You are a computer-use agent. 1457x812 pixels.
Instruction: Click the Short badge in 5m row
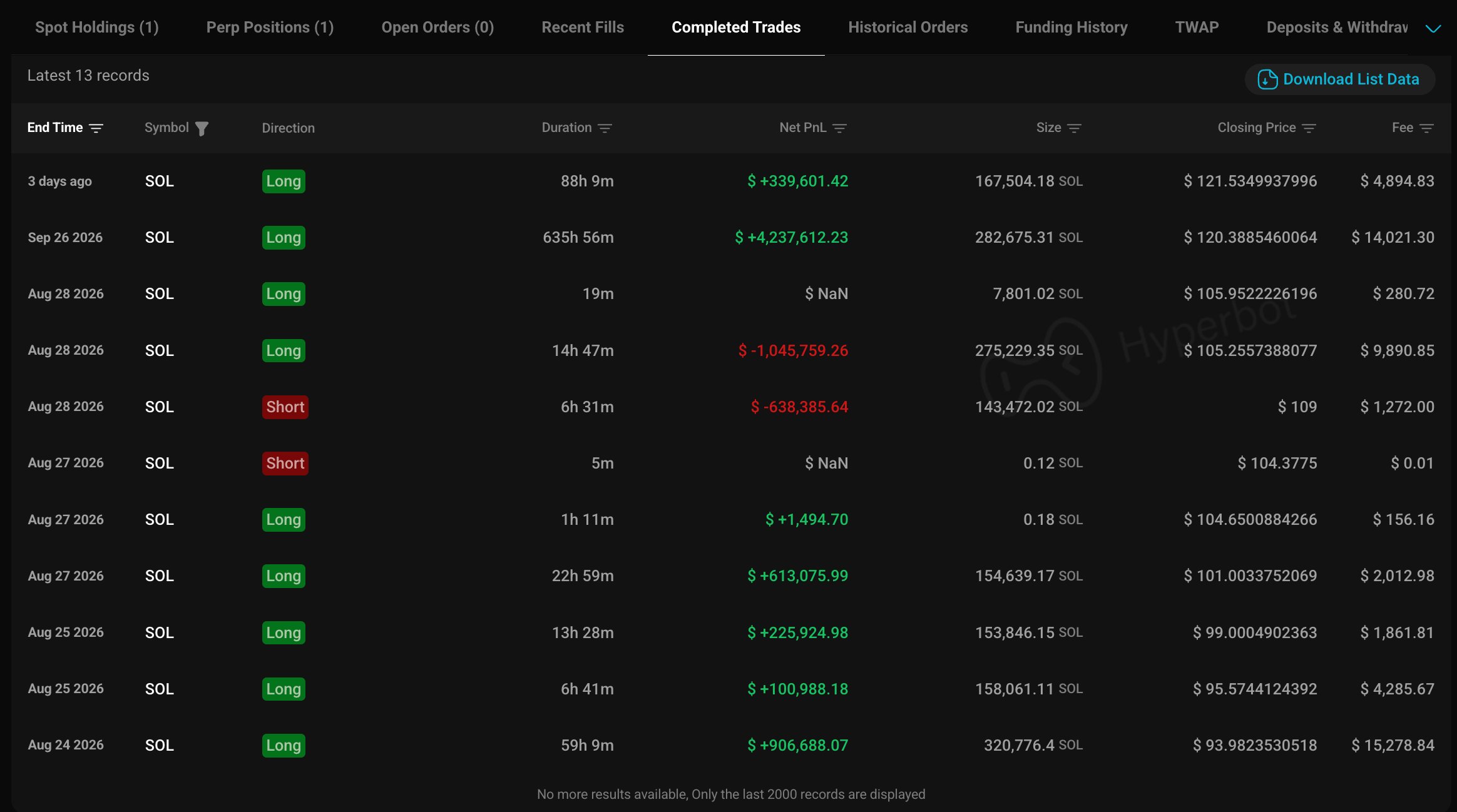click(285, 464)
